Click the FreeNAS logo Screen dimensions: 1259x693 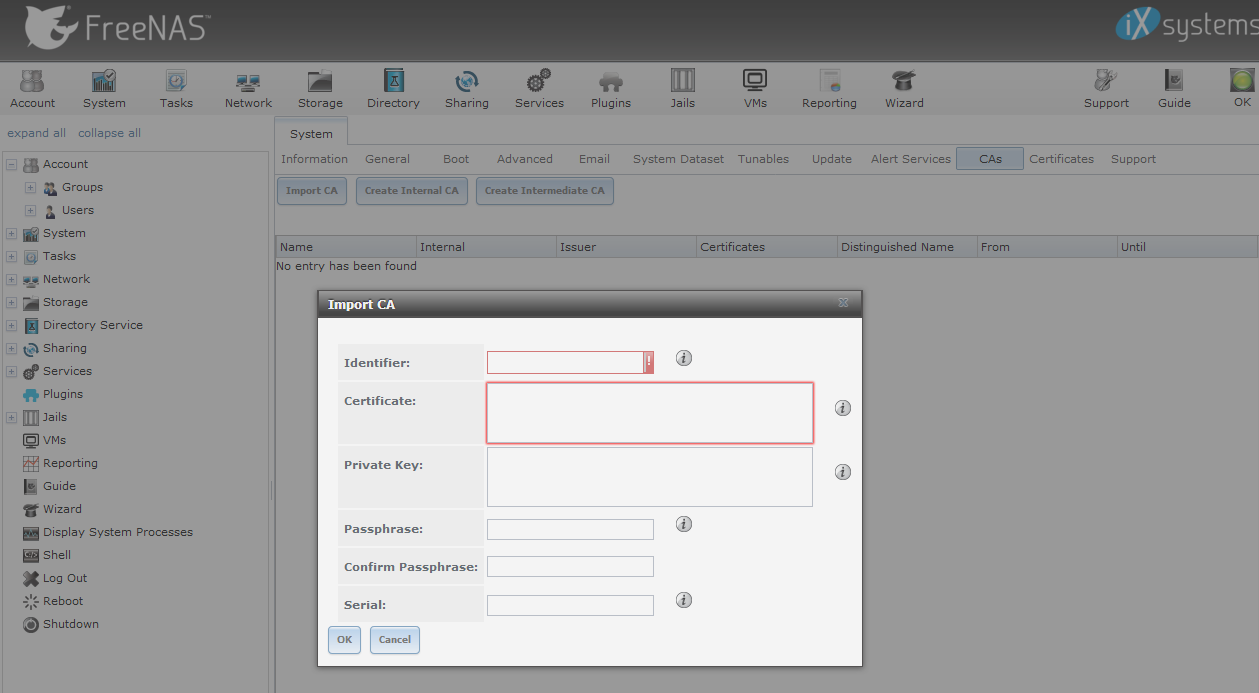point(116,27)
